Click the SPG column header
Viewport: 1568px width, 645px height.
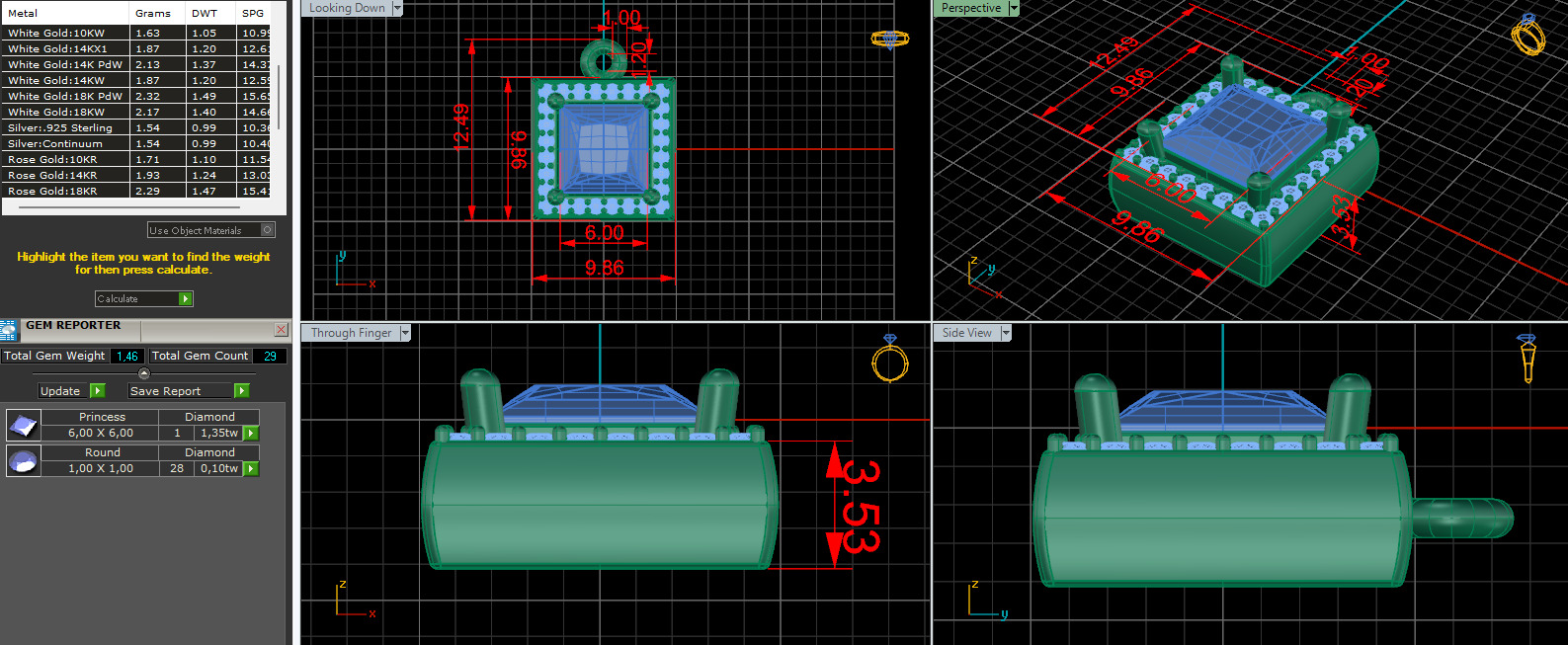[254, 13]
